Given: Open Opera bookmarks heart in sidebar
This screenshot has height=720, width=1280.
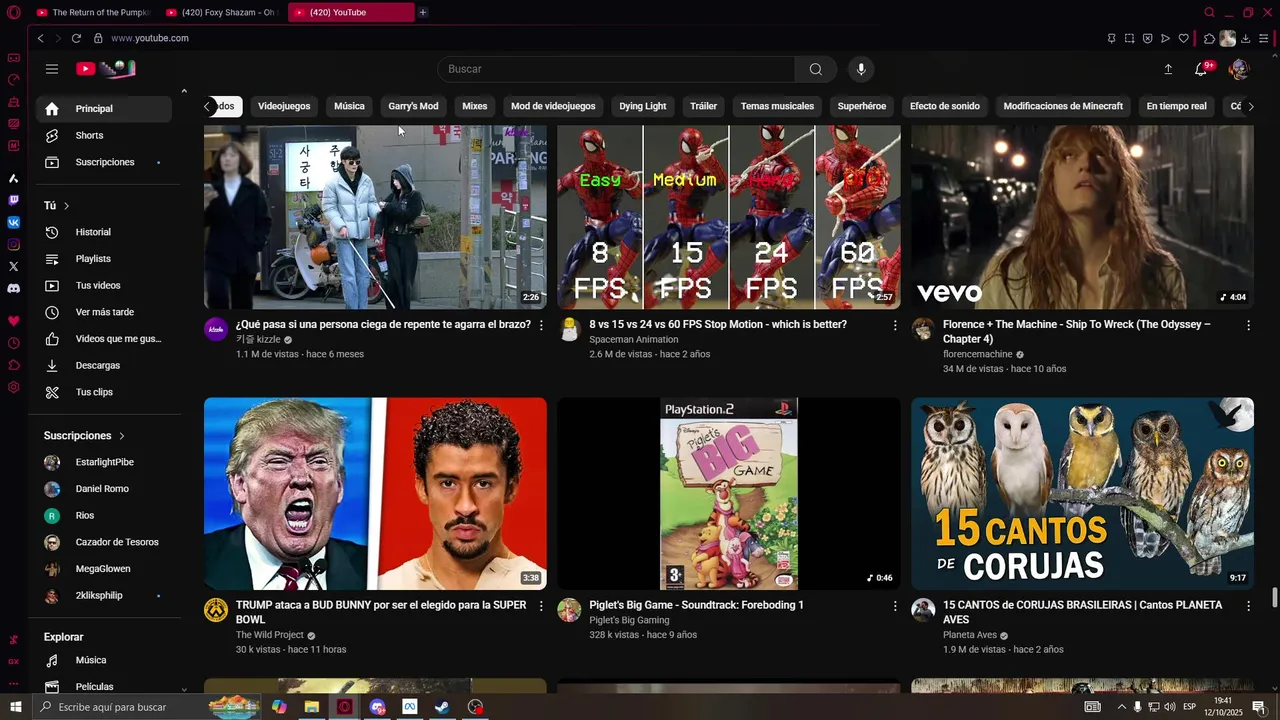Looking at the screenshot, I should pyautogui.click(x=14, y=321).
